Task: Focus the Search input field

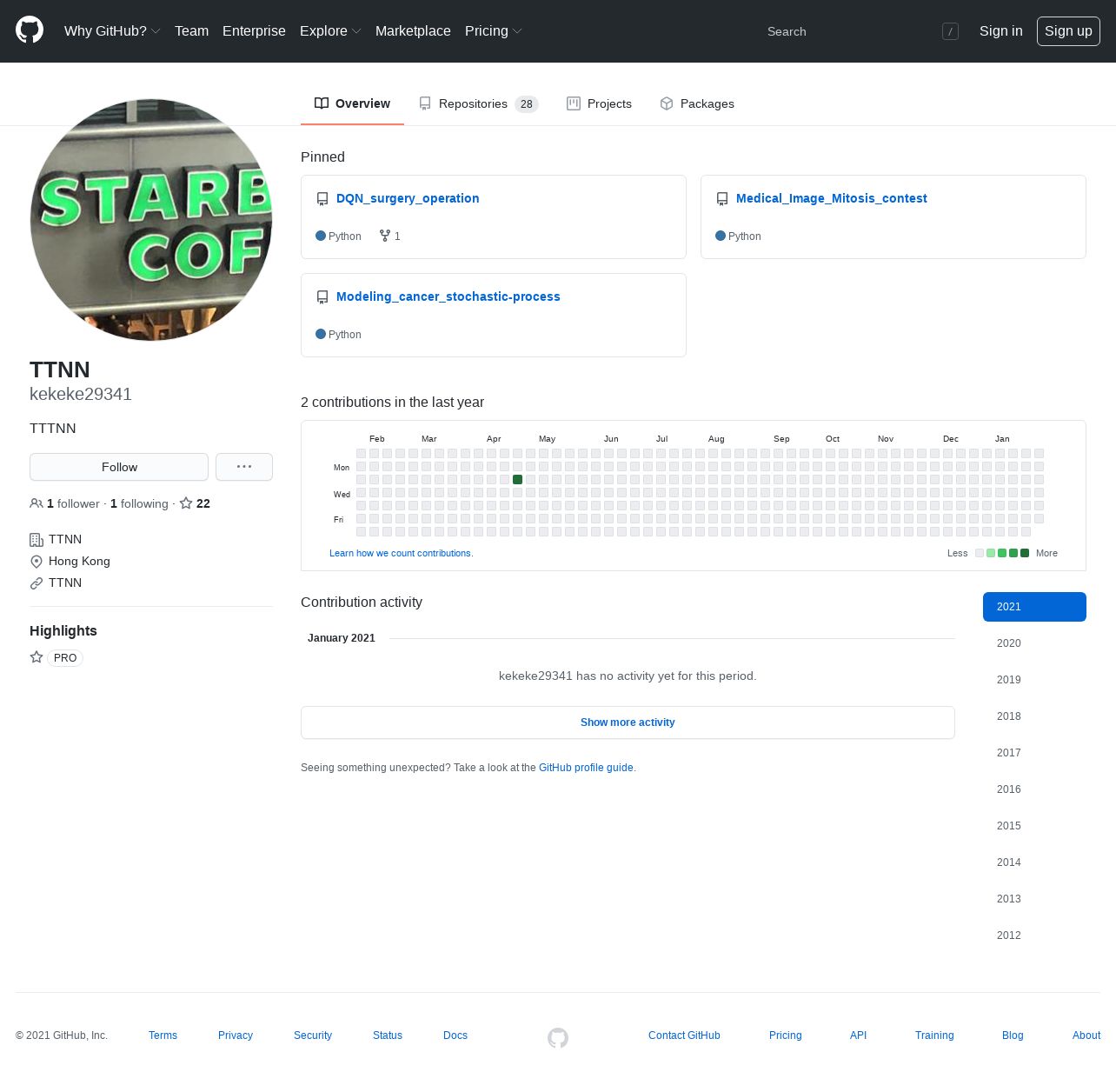Action: 860,31
